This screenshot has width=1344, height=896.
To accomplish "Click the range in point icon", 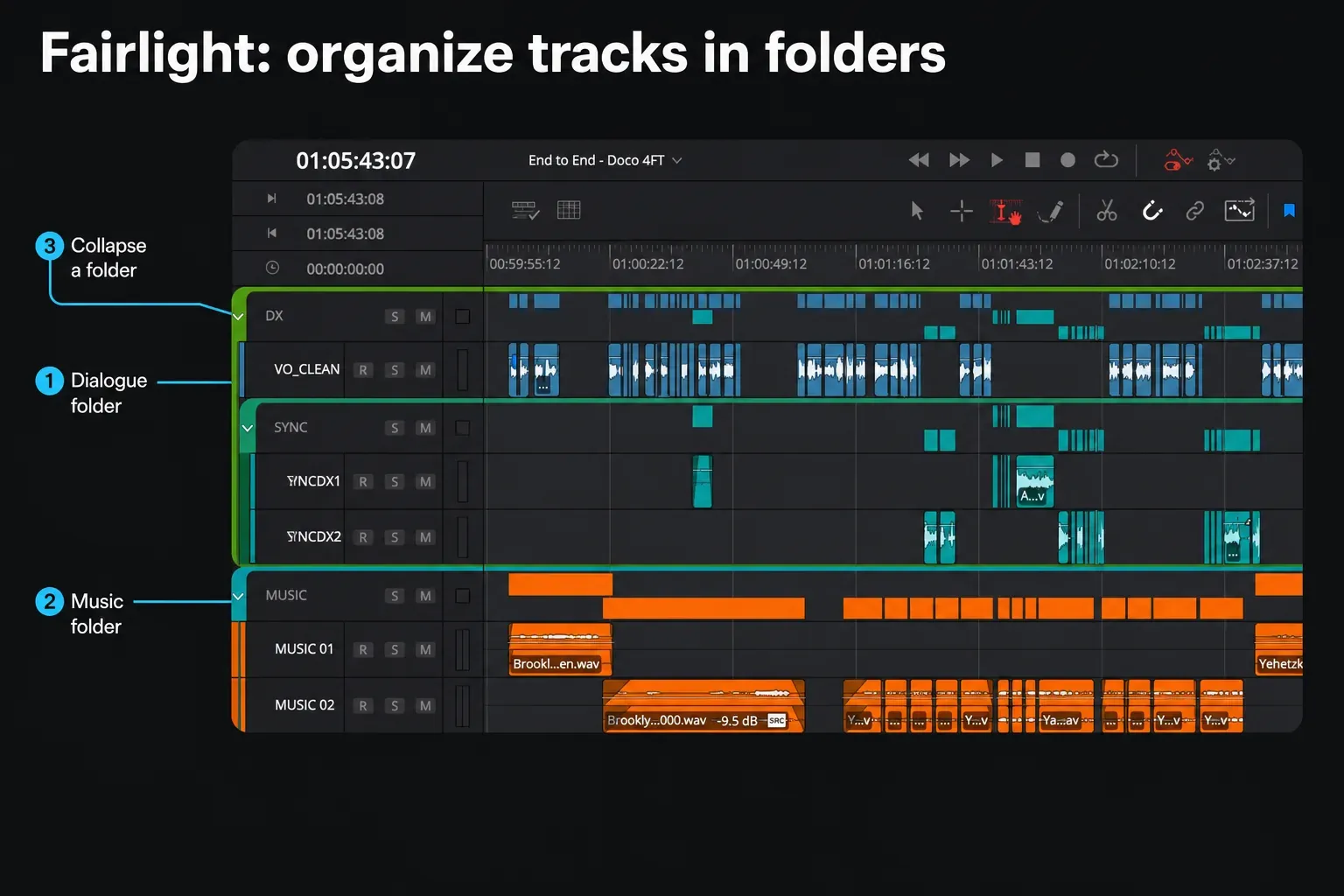I will click(x=272, y=199).
